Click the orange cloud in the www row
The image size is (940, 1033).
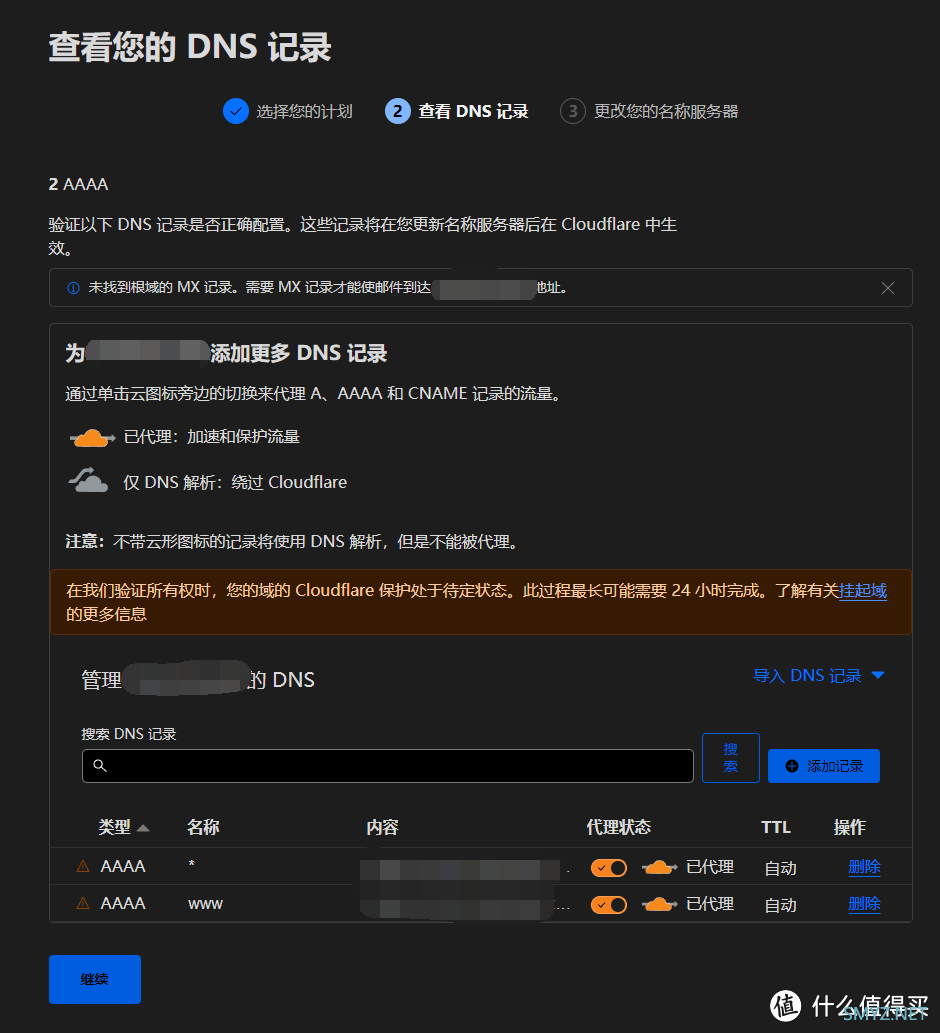point(659,904)
